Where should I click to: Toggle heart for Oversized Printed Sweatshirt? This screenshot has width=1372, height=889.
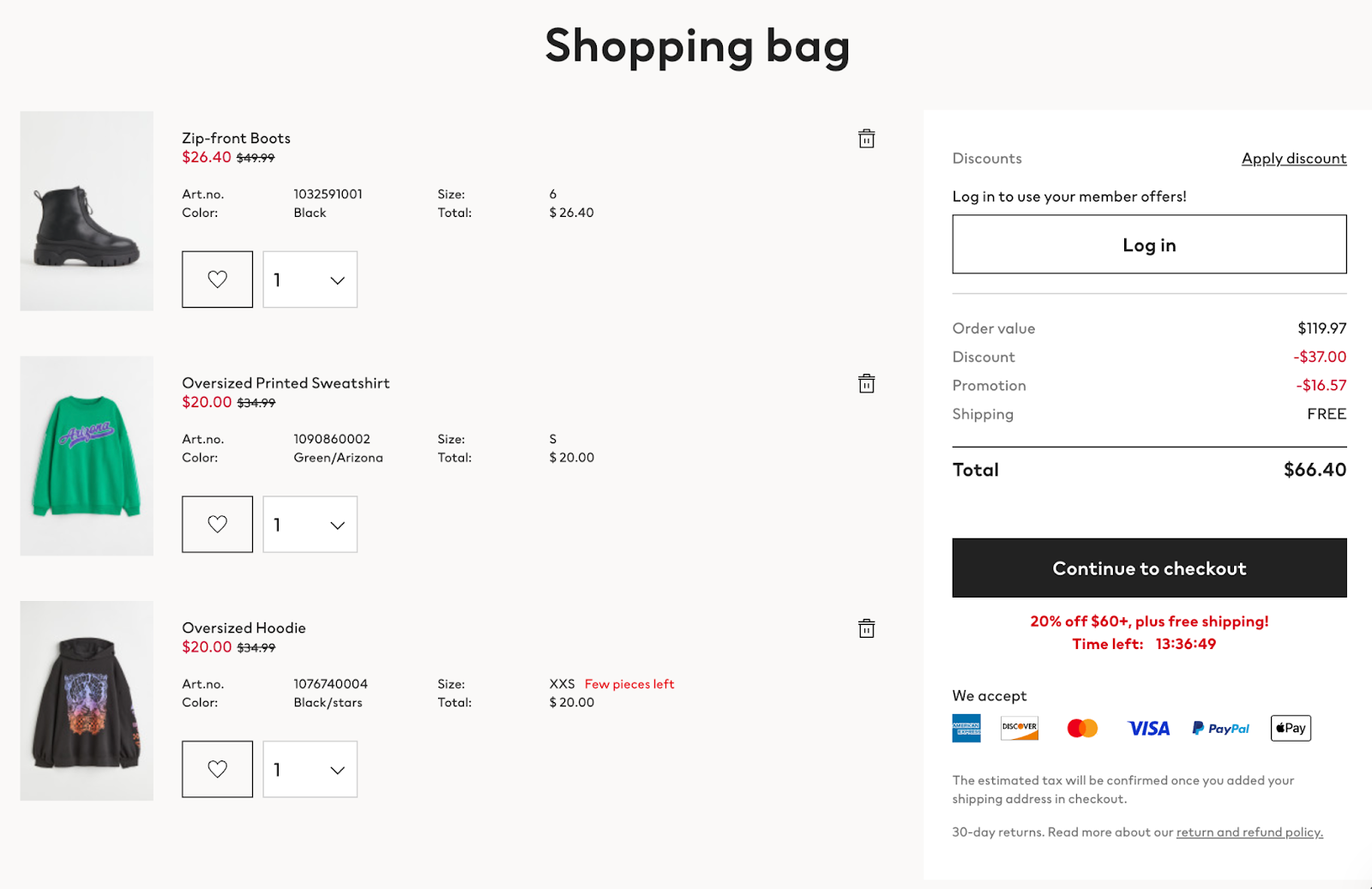pyautogui.click(x=217, y=524)
